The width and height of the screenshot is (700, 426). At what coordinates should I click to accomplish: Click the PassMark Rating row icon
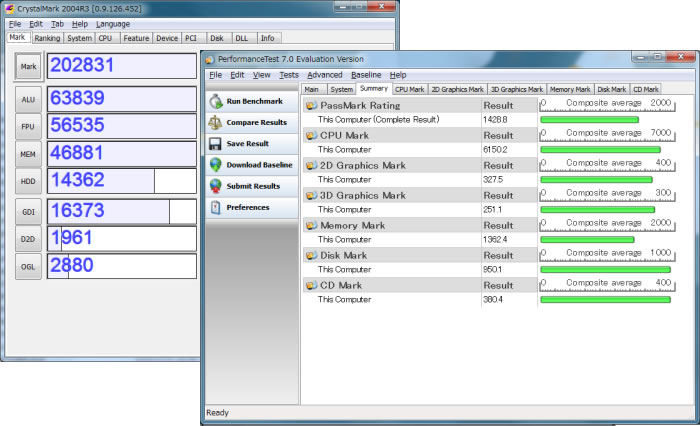tap(311, 105)
